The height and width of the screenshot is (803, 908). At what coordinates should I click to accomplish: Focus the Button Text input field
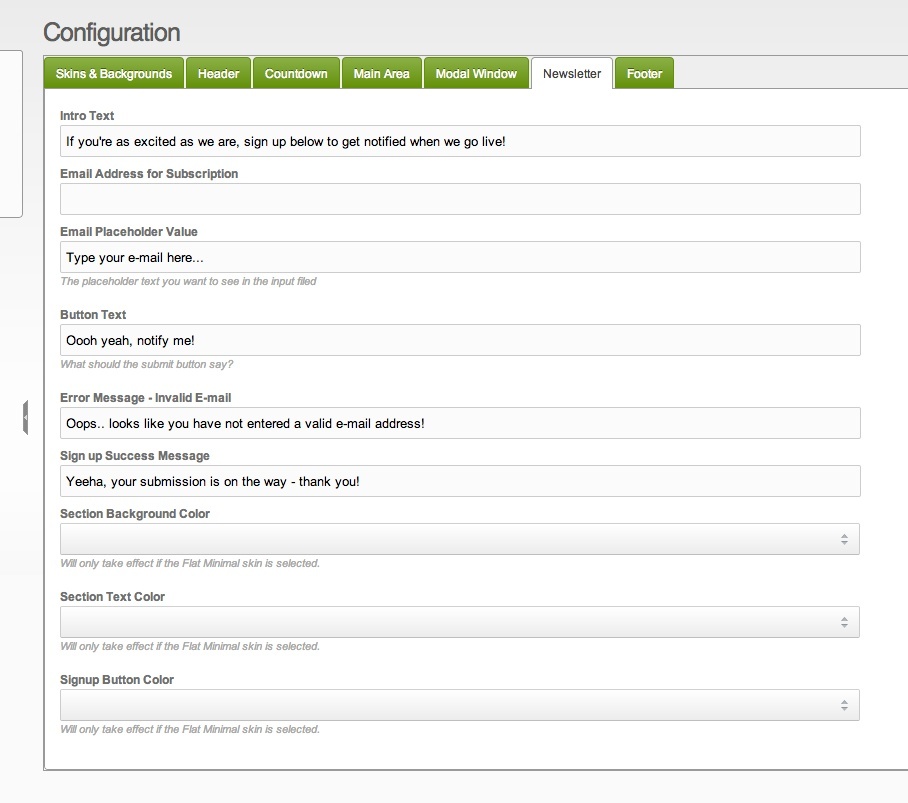(460, 340)
